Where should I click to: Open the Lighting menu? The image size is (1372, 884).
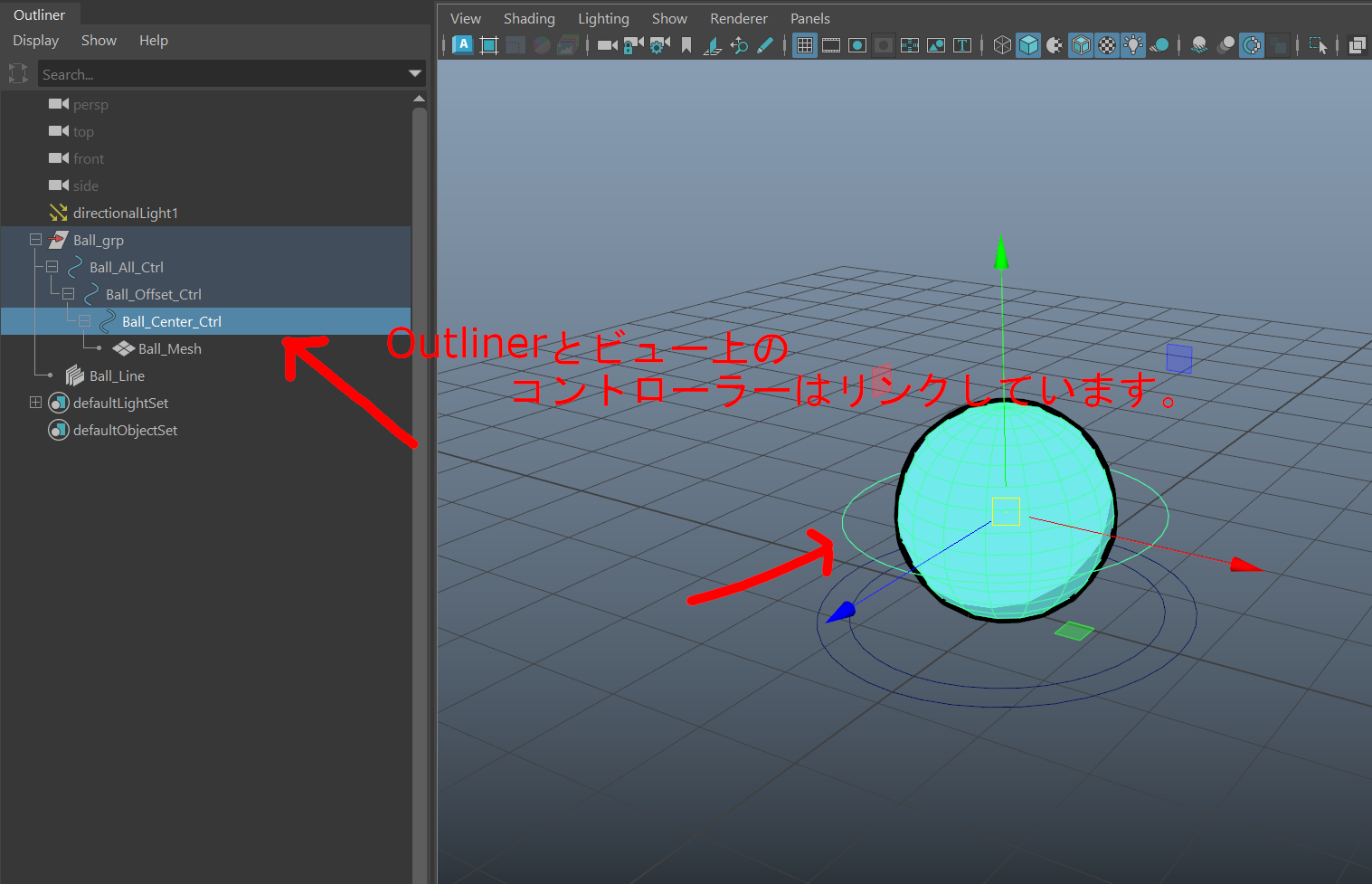tap(603, 18)
